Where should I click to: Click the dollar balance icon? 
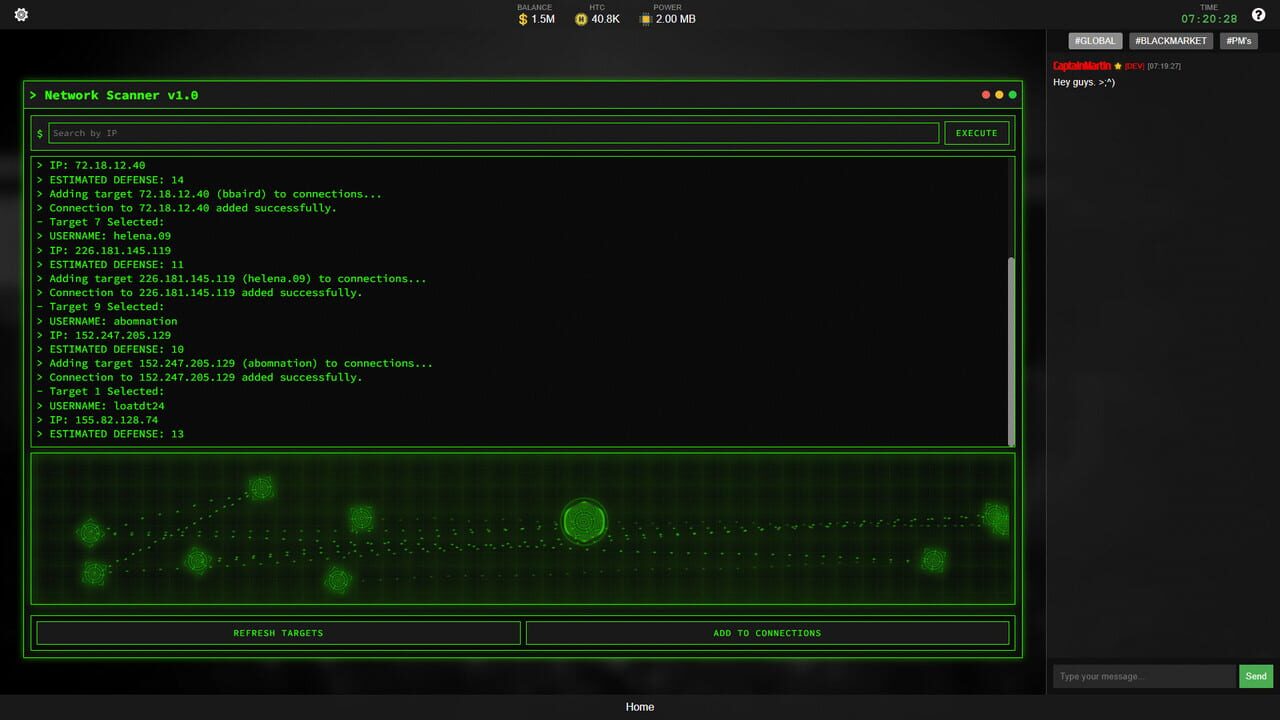pyautogui.click(x=523, y=19)
